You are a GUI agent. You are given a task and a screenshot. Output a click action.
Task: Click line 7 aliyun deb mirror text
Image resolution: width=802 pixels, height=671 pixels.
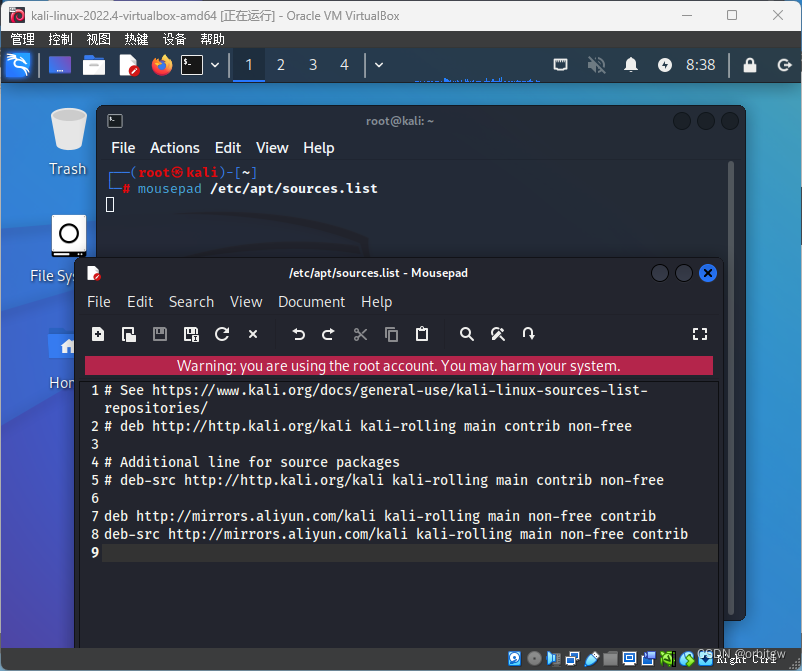pos(380,516)
